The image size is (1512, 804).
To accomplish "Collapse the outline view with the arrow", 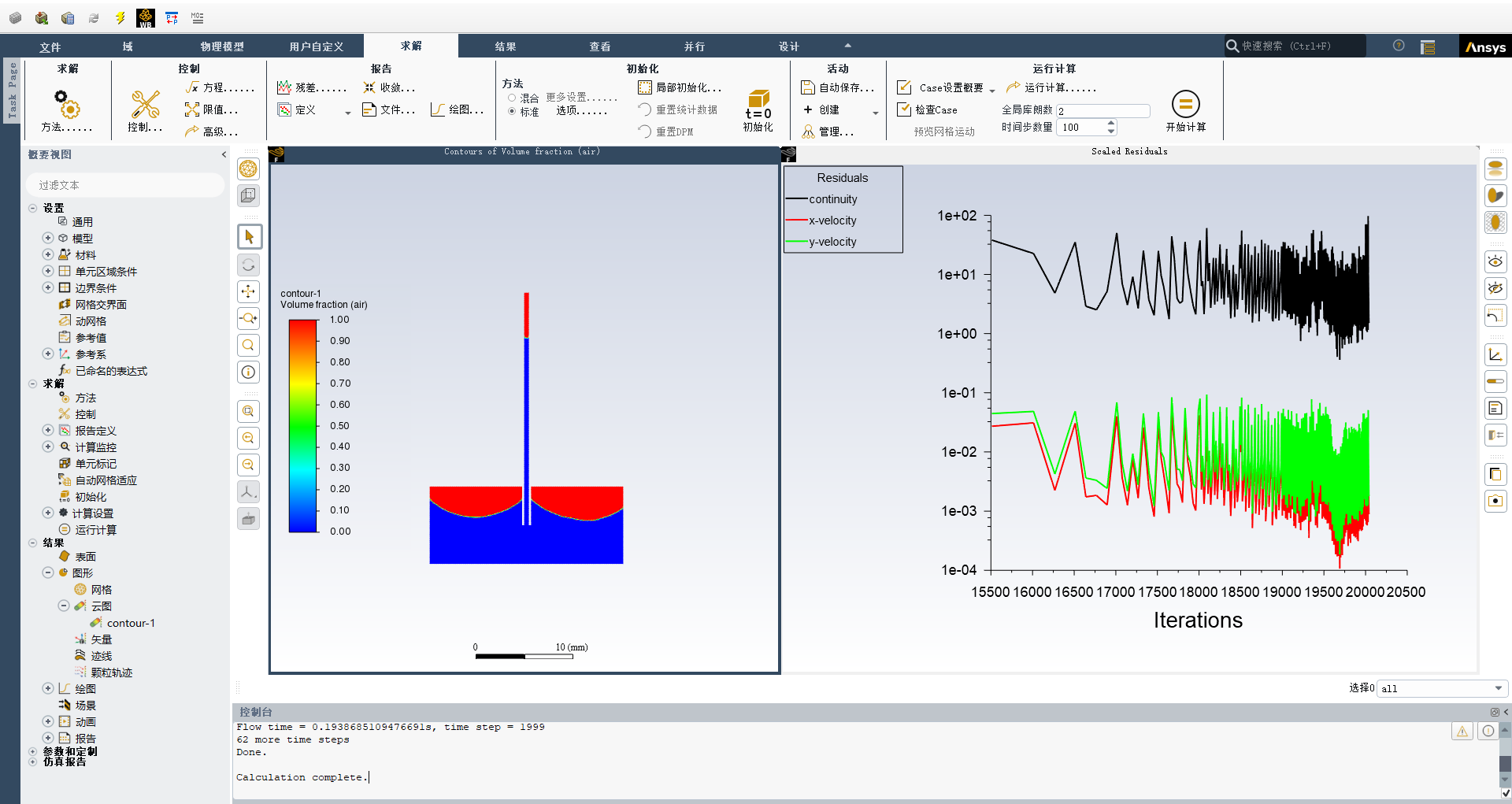I will (224, 154).
